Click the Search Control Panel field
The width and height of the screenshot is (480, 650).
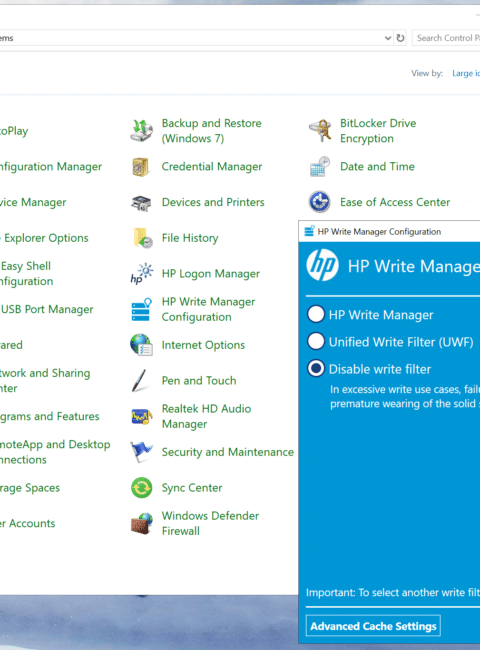(x=446, y=38)
